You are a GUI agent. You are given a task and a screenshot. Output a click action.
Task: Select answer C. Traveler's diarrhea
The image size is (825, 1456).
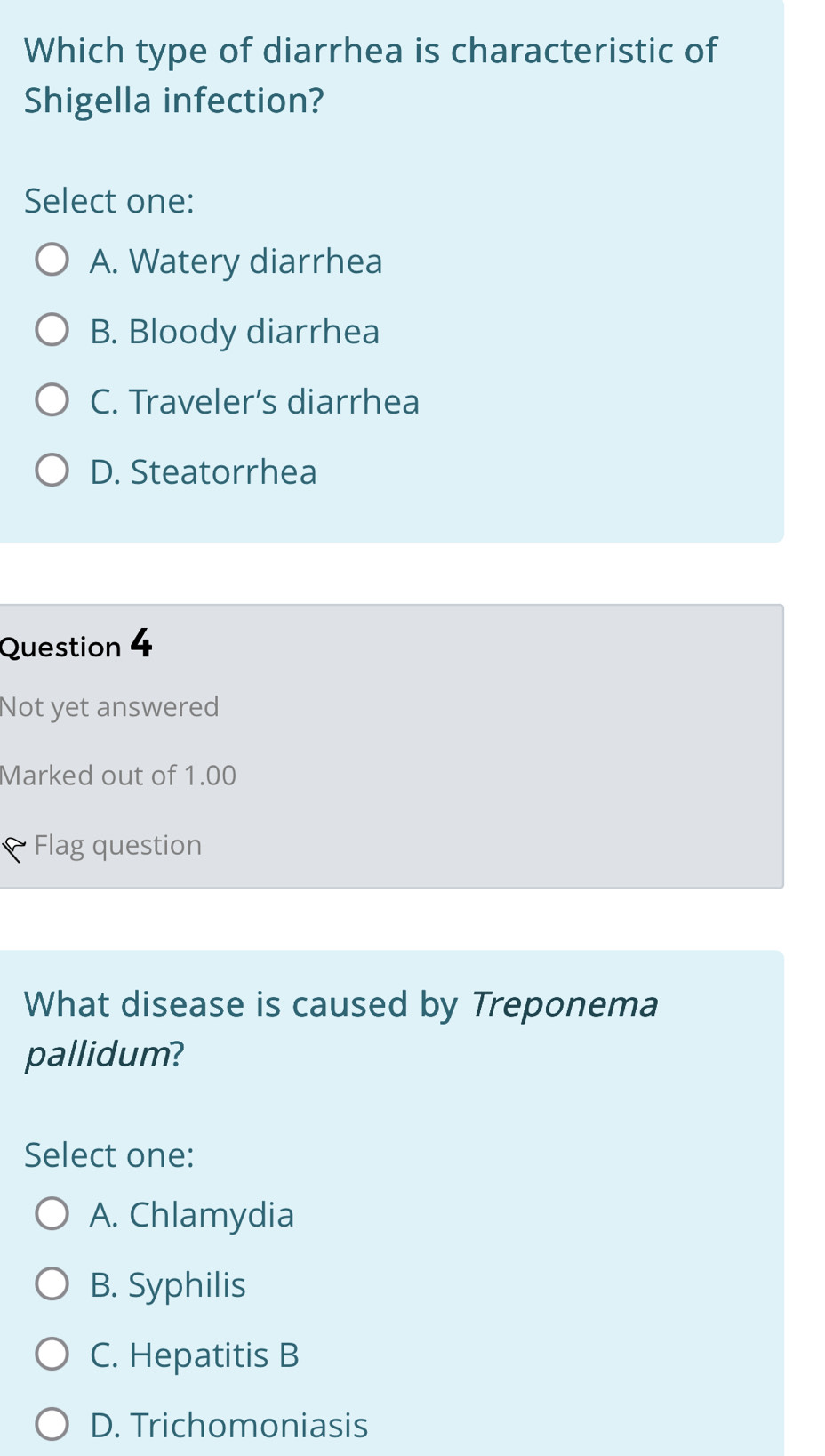pyautogui.click(x=52, y=399)
